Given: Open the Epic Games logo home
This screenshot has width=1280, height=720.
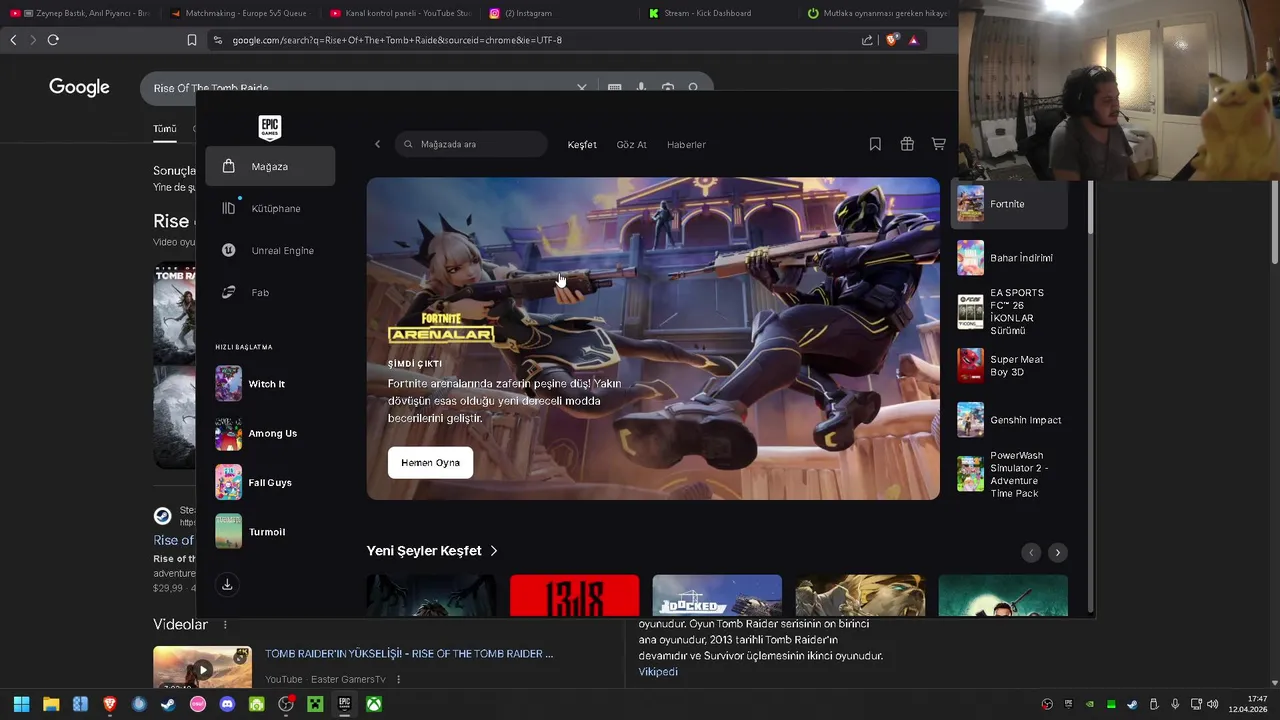Looking at the screenshot, I should pos(270,127).
